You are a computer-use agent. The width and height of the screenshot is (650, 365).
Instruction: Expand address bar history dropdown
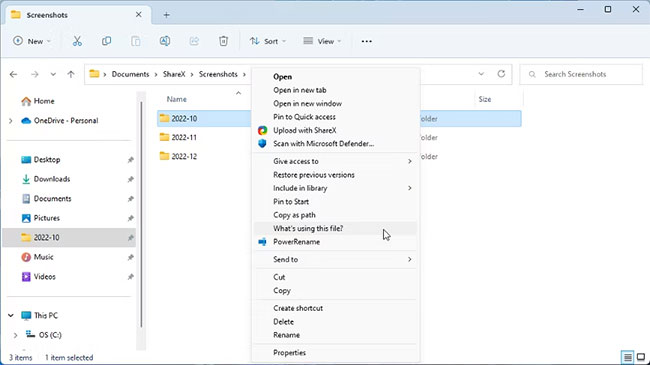click(x=481, y=74)
